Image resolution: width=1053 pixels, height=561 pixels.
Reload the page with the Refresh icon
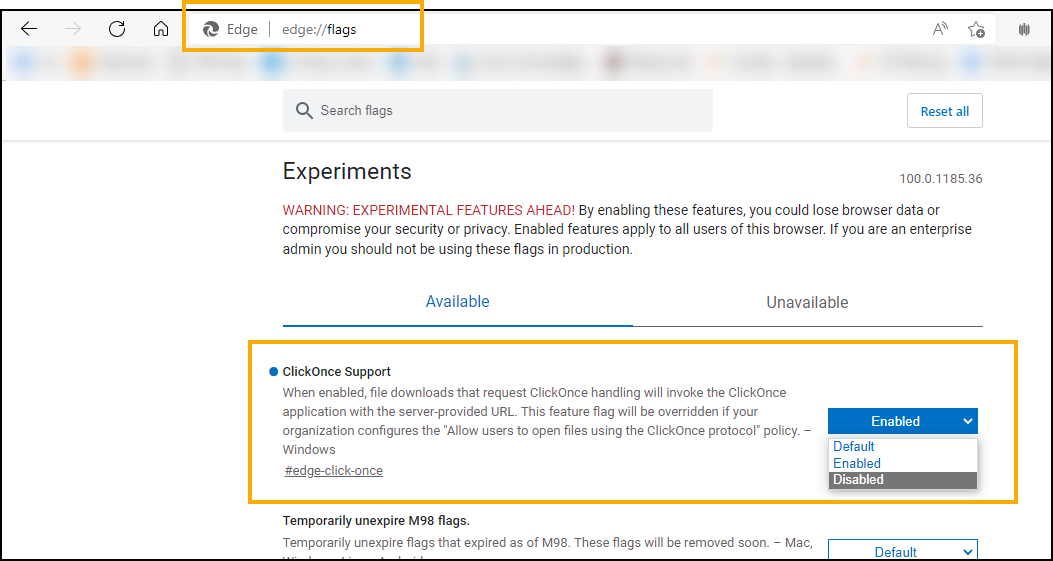click(117, 29)
